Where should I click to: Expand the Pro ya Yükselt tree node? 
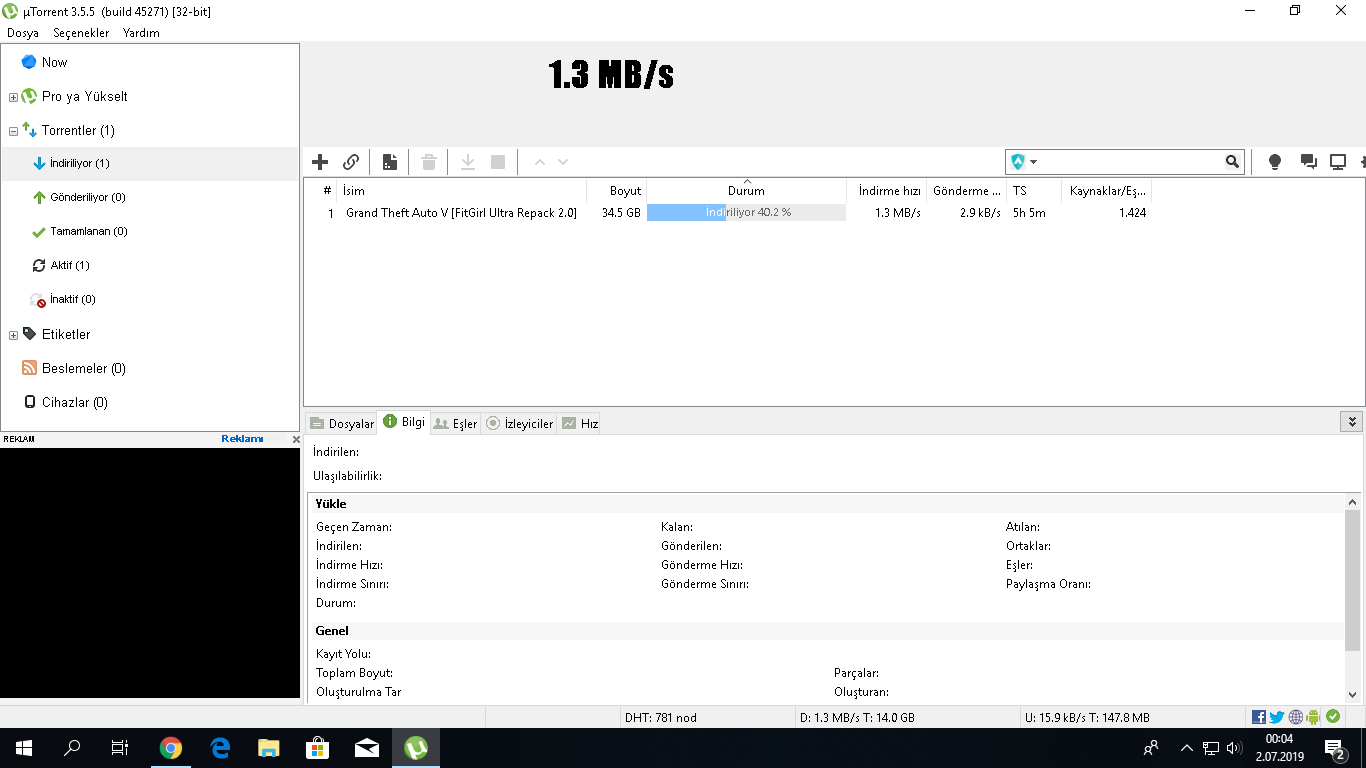click(x=13, y=97)
